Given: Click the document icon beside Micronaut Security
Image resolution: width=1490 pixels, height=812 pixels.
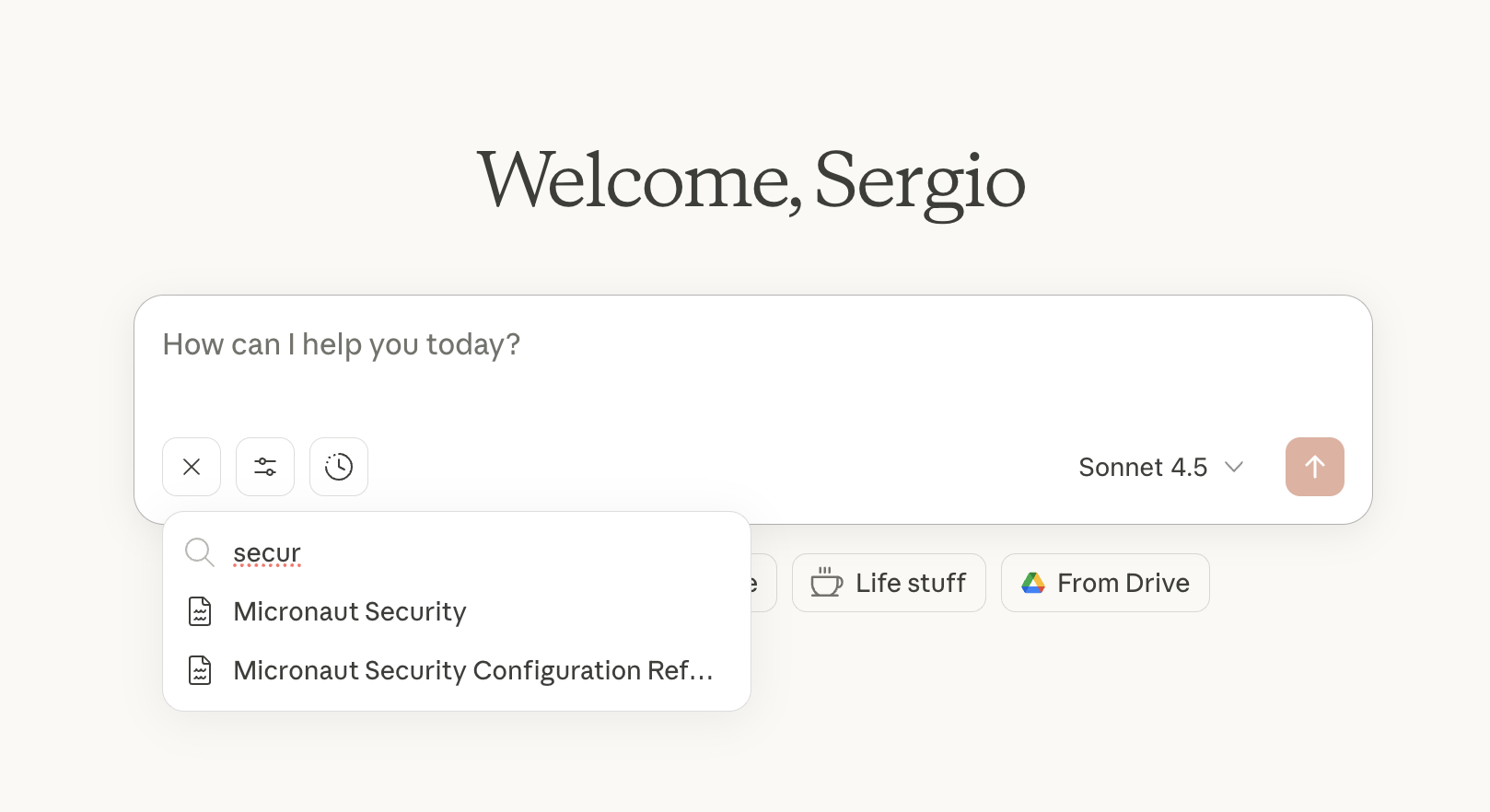Looking at the screenshot, I should pyautogui.click(x=200, y=611).
